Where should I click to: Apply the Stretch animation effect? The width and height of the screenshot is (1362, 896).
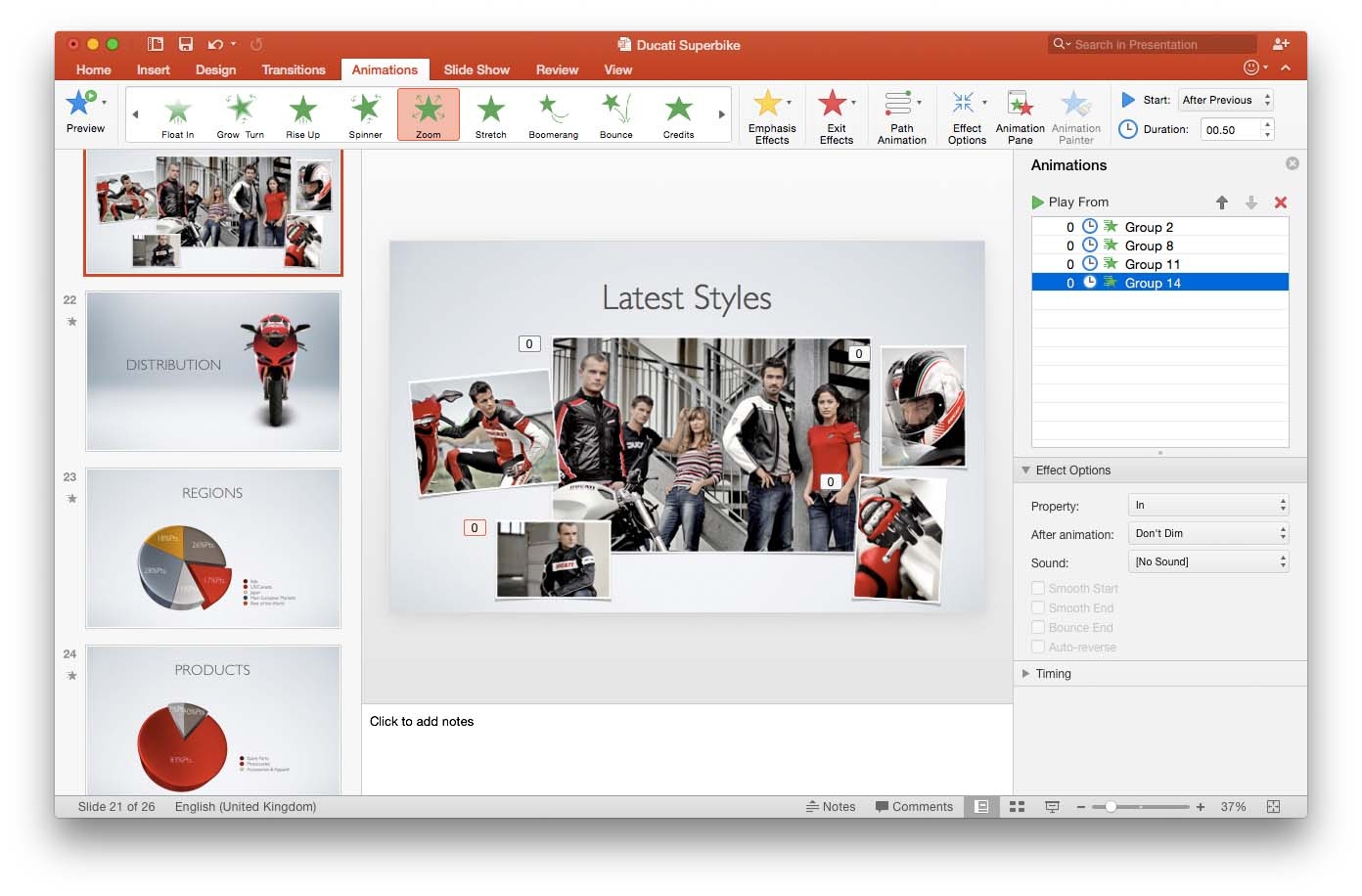pos(491,115)
